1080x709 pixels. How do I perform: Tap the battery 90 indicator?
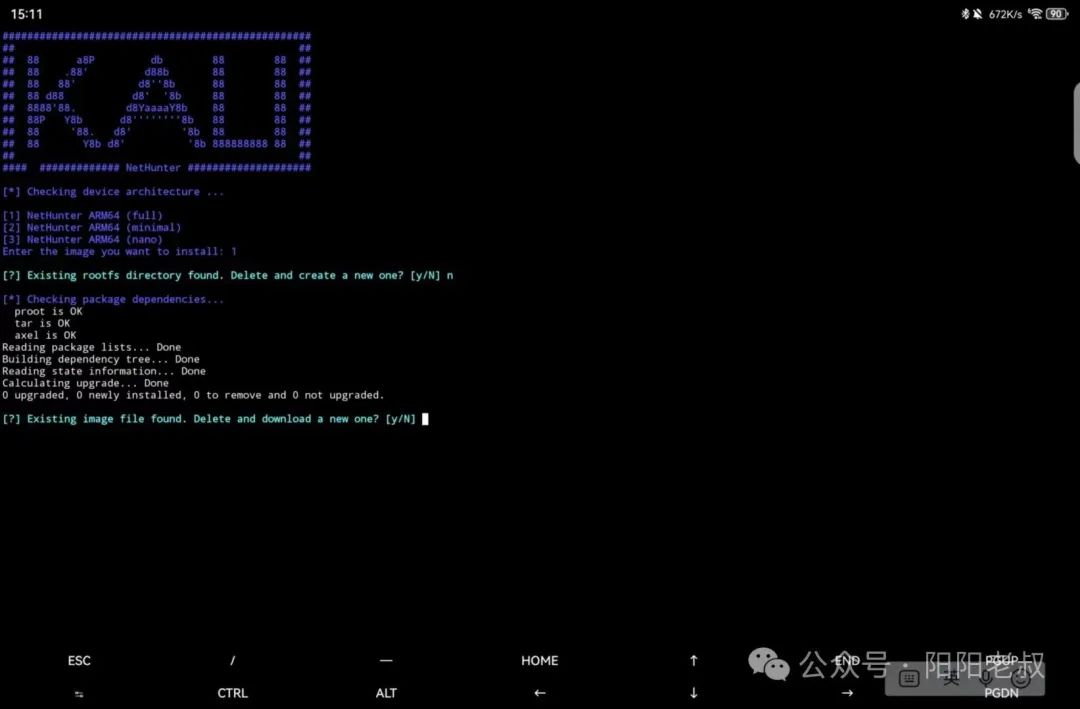(1057, 14)
